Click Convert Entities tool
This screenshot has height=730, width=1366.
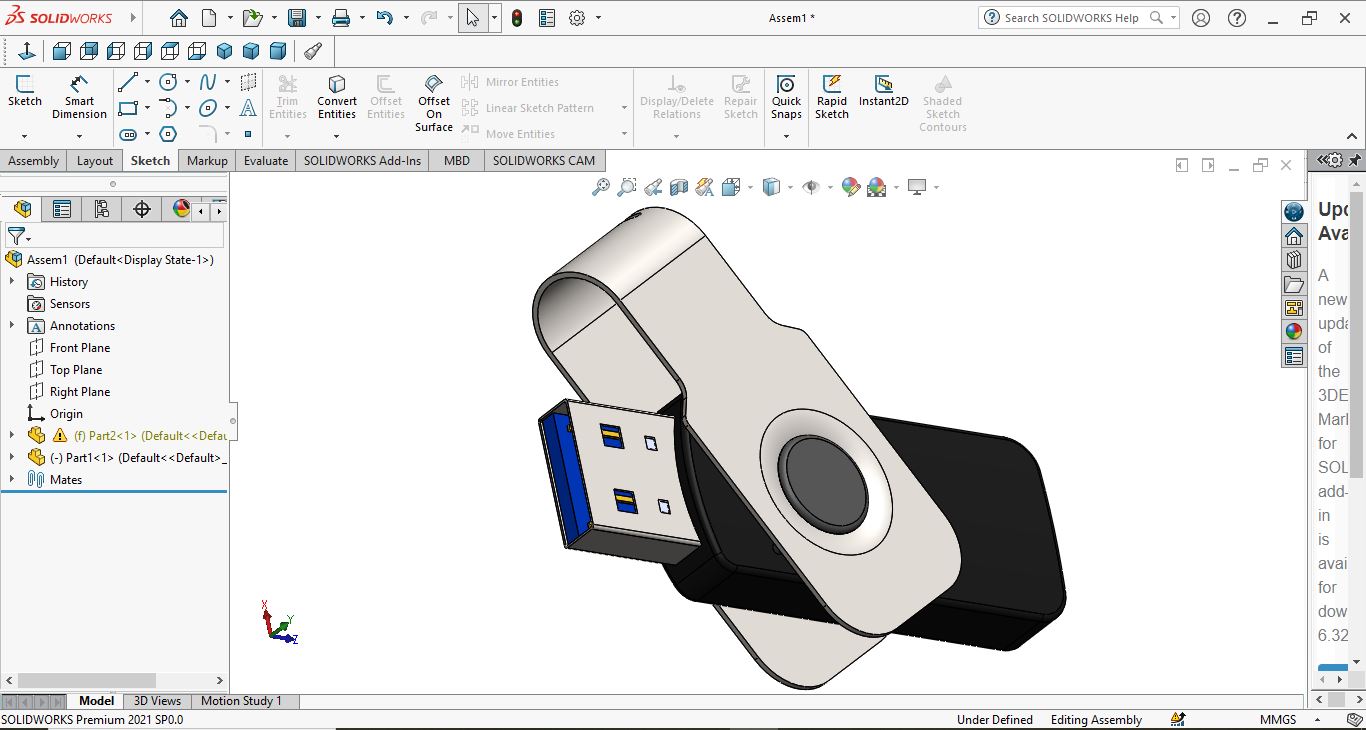point(337,97)
